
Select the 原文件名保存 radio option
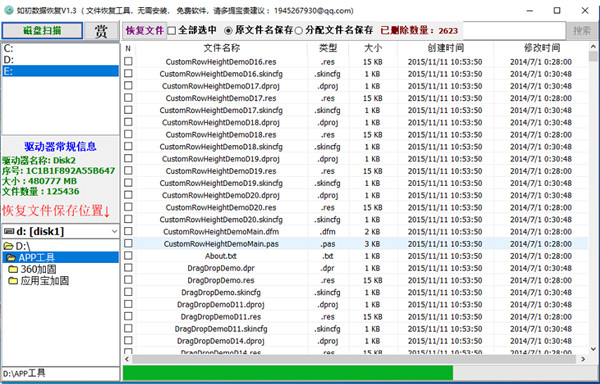[228, 31]
